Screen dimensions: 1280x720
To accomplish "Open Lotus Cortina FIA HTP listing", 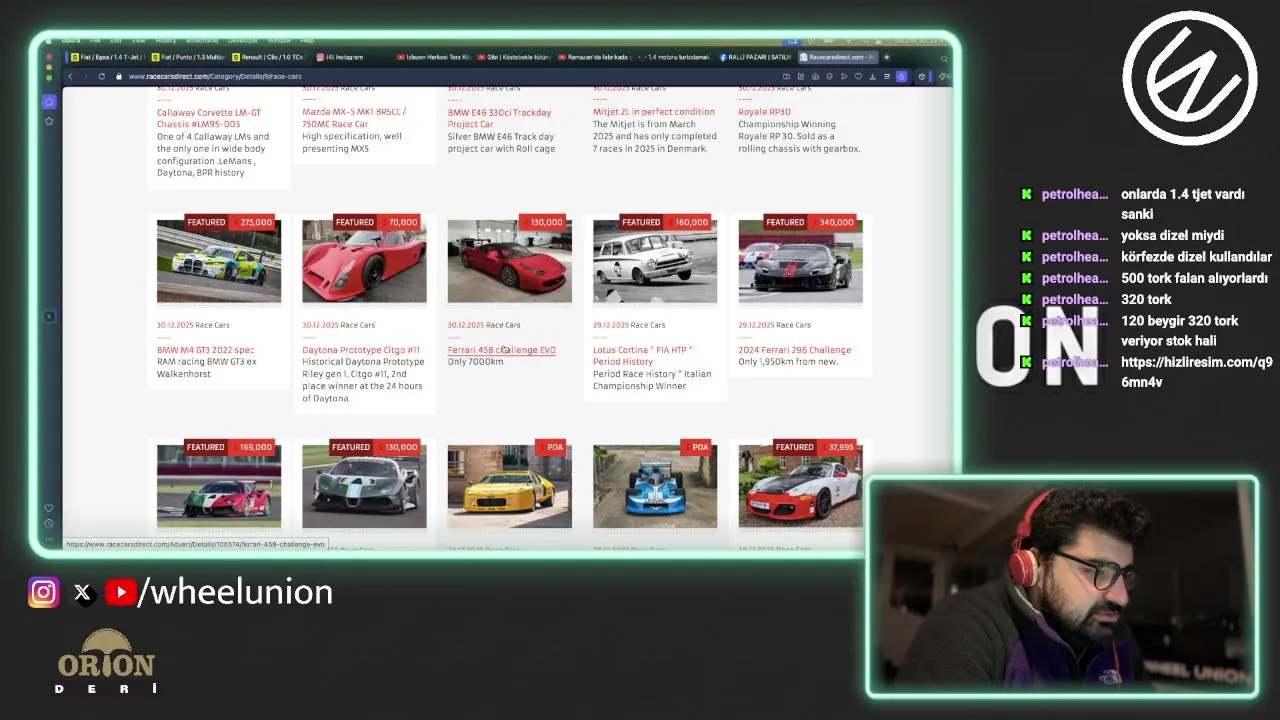I will pyautogui.click(x=642, y=355).
